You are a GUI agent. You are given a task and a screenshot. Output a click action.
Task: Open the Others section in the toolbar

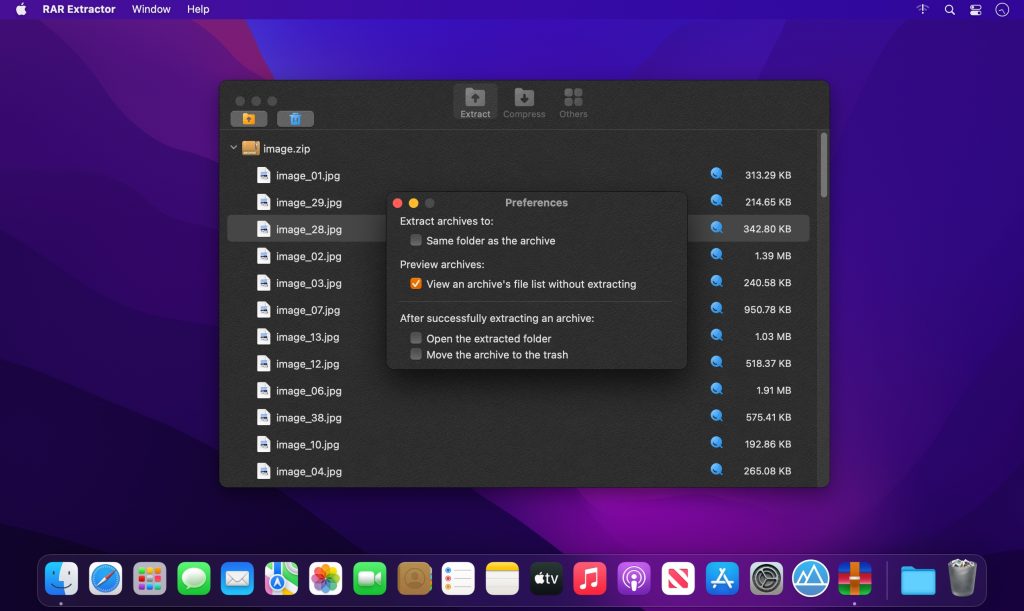click(x=573, y=100)
